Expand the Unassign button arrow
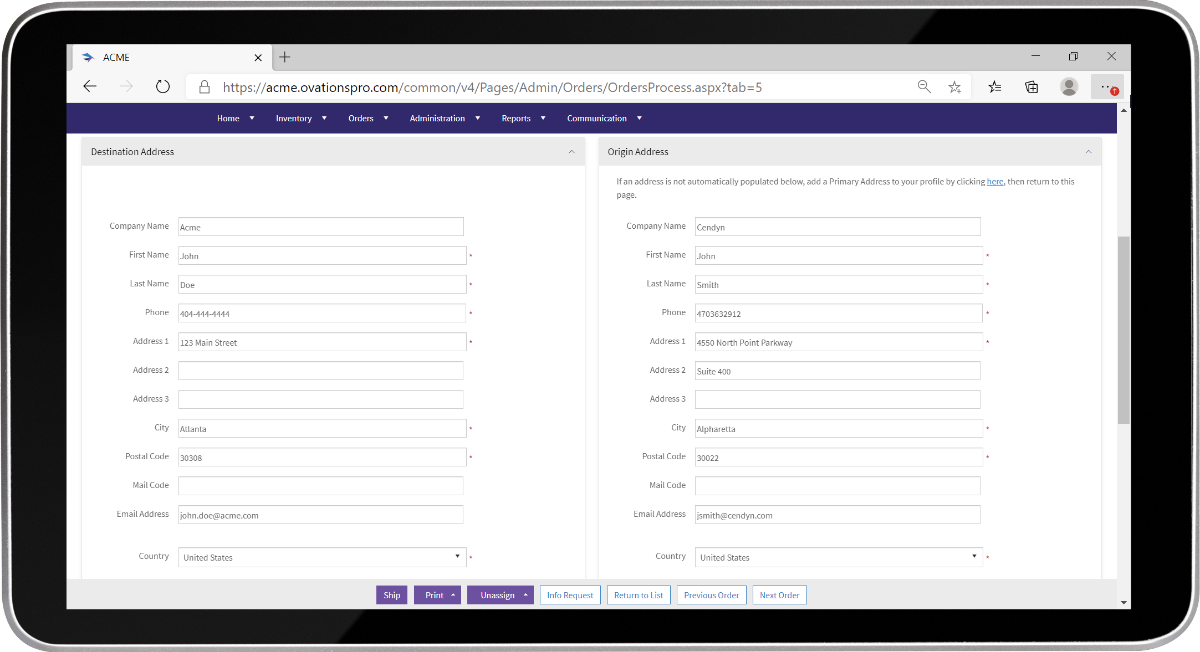Viewport: 1200px width, 652px height. [x=527, y=595]
